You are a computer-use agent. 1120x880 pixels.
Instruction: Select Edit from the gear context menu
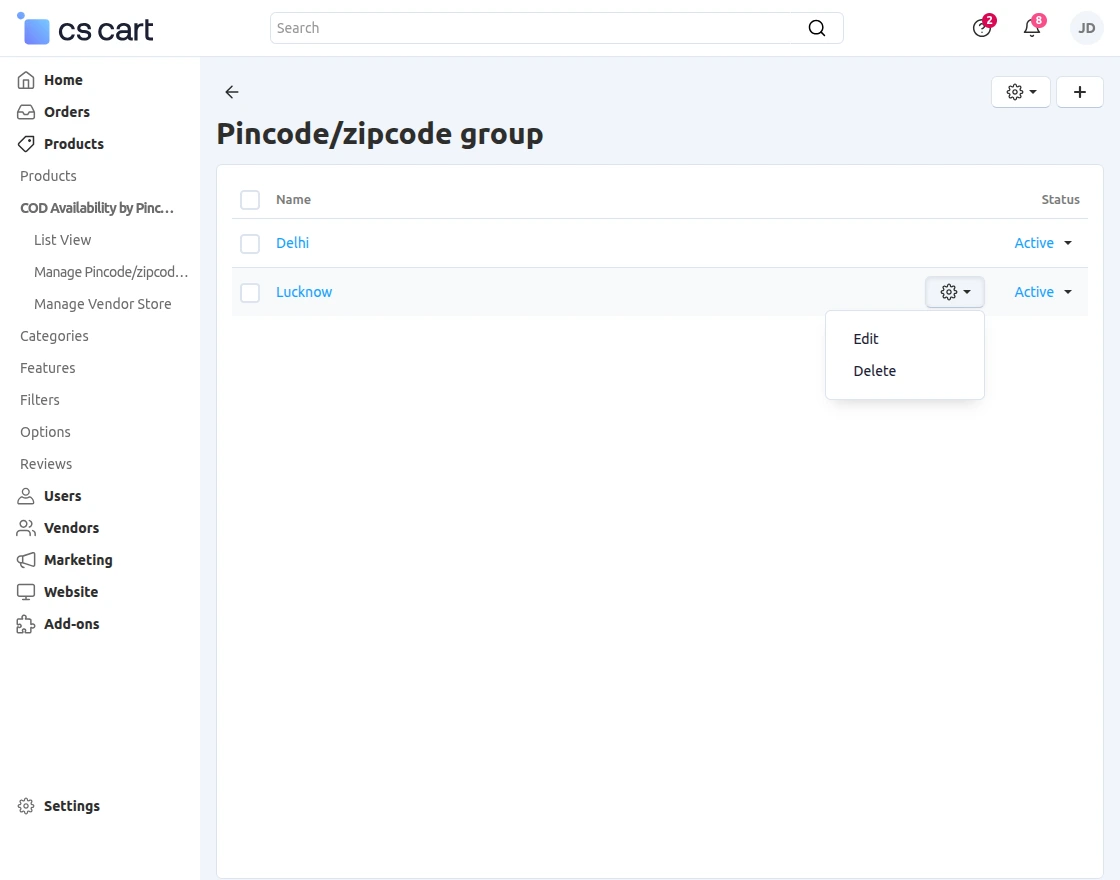(x=865, y=338)
